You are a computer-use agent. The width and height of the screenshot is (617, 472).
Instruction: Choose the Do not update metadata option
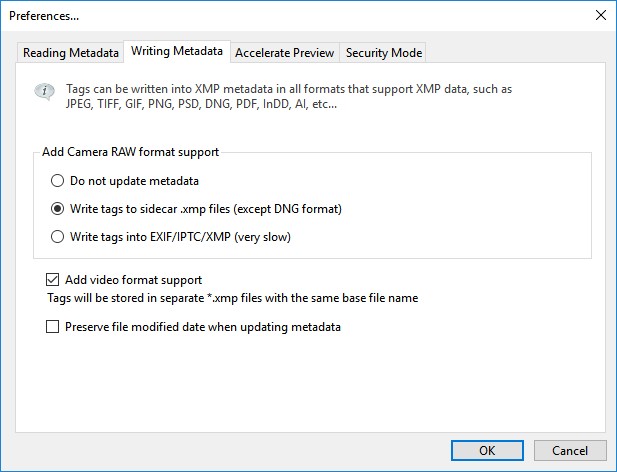pyautogui.click(x=58, y=181)
